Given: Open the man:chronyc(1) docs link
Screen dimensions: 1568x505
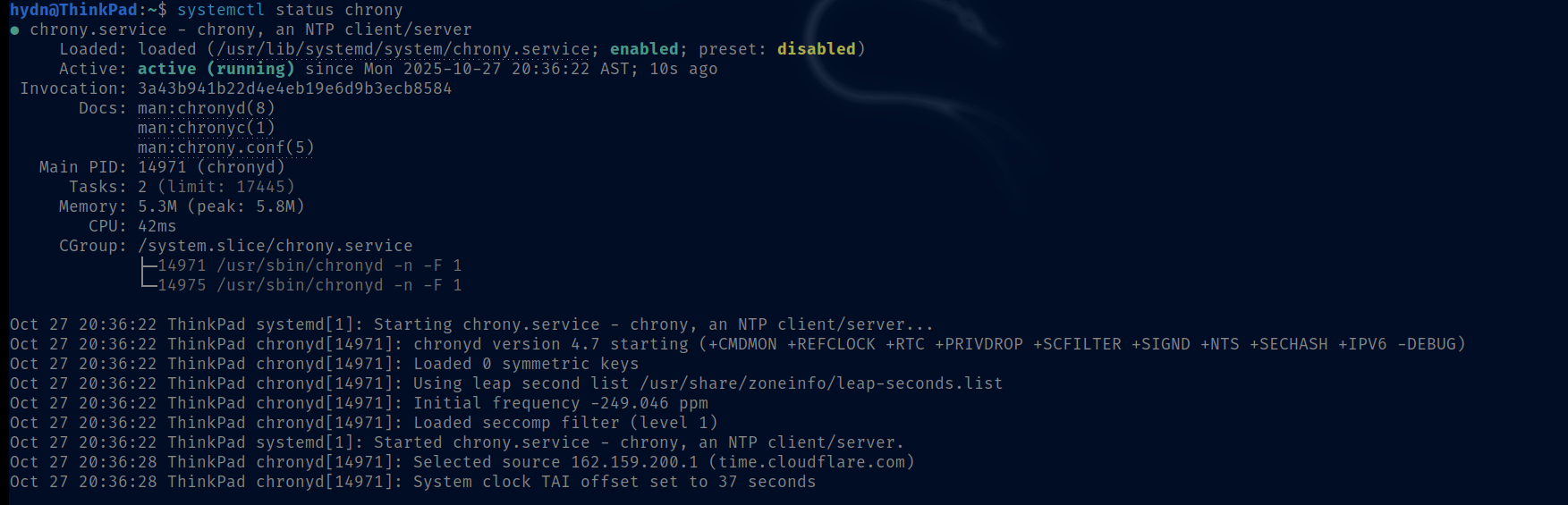Looking at the screenshot, I should point(206,128).
